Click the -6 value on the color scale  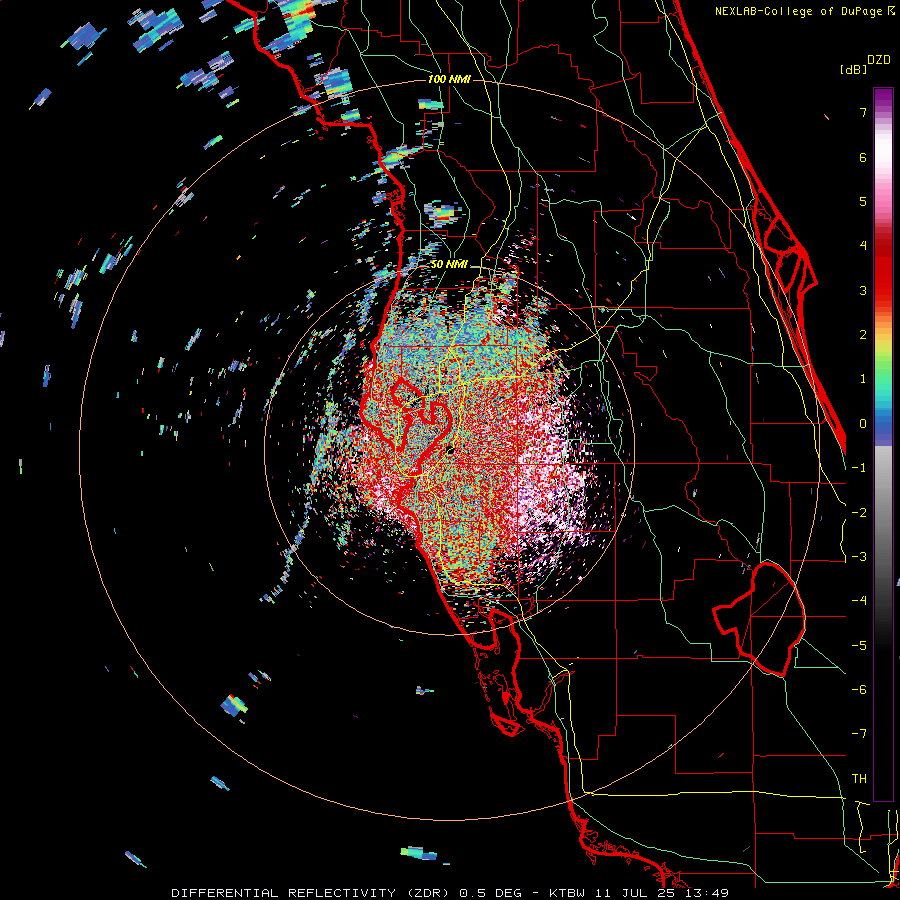[x=859, y=690]
